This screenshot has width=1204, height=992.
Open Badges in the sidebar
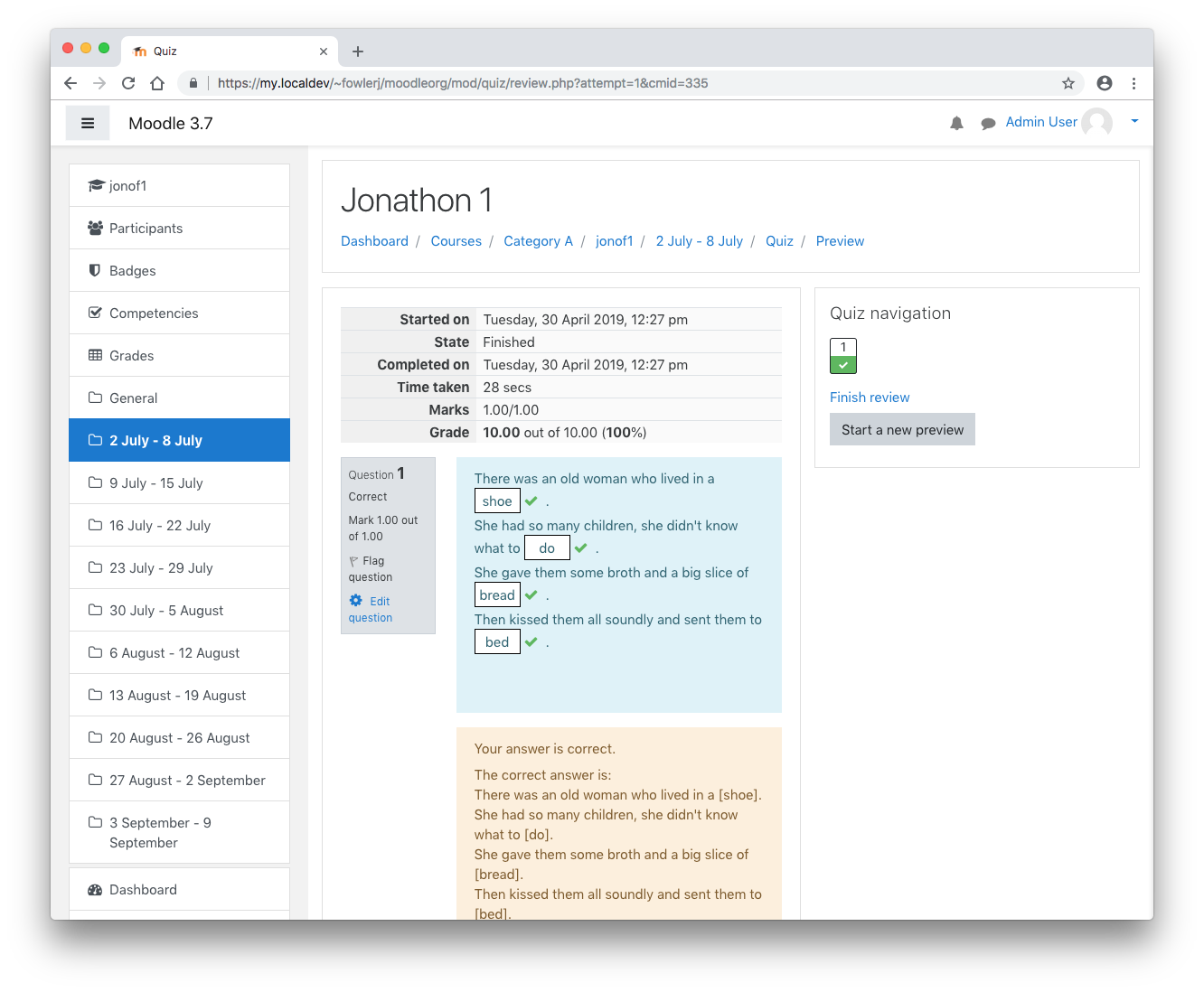[x=179, y=270]
